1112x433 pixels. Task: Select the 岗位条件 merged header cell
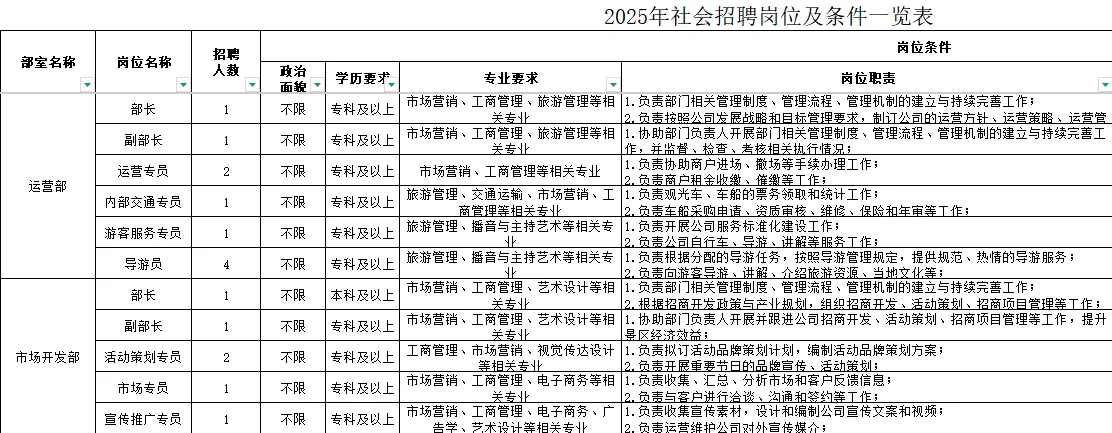click(923, 47)
